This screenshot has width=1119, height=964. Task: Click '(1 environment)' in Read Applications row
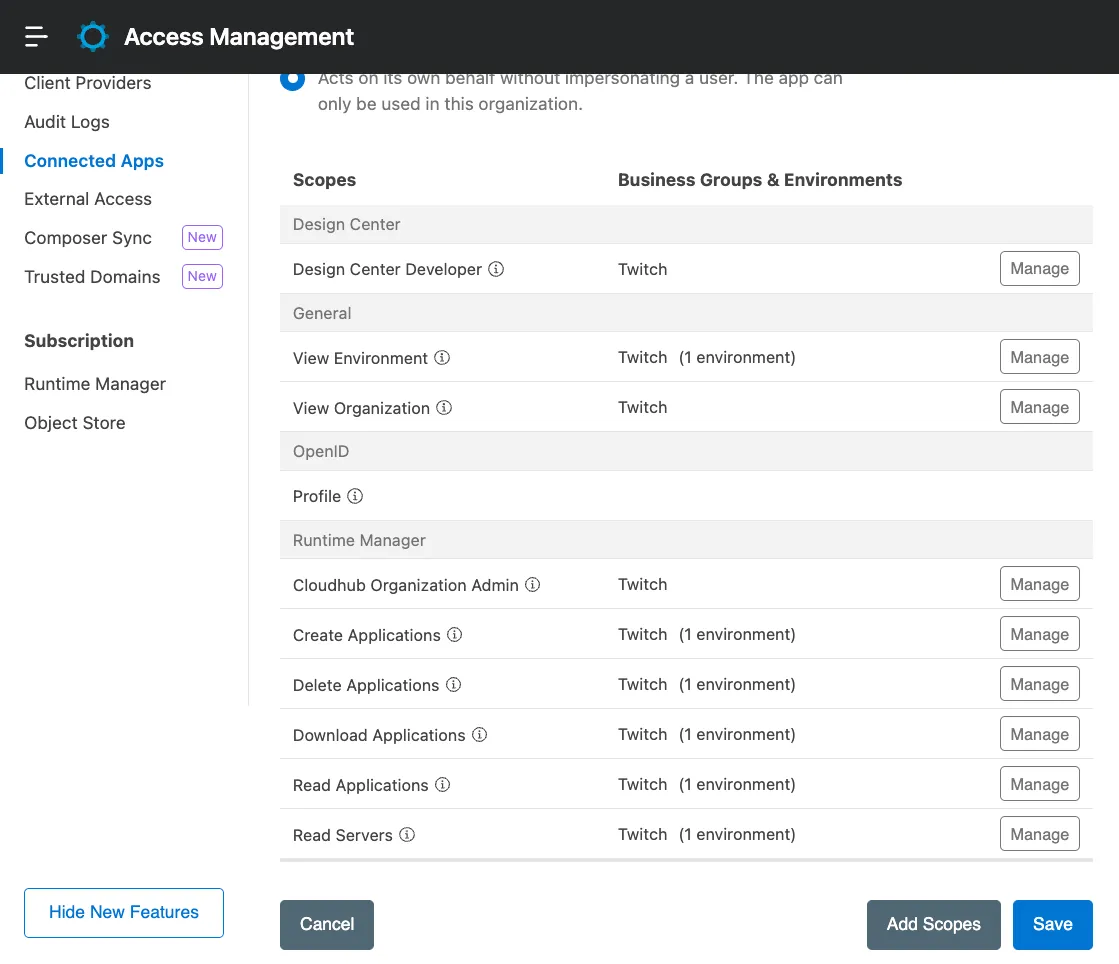pos(737,784)
